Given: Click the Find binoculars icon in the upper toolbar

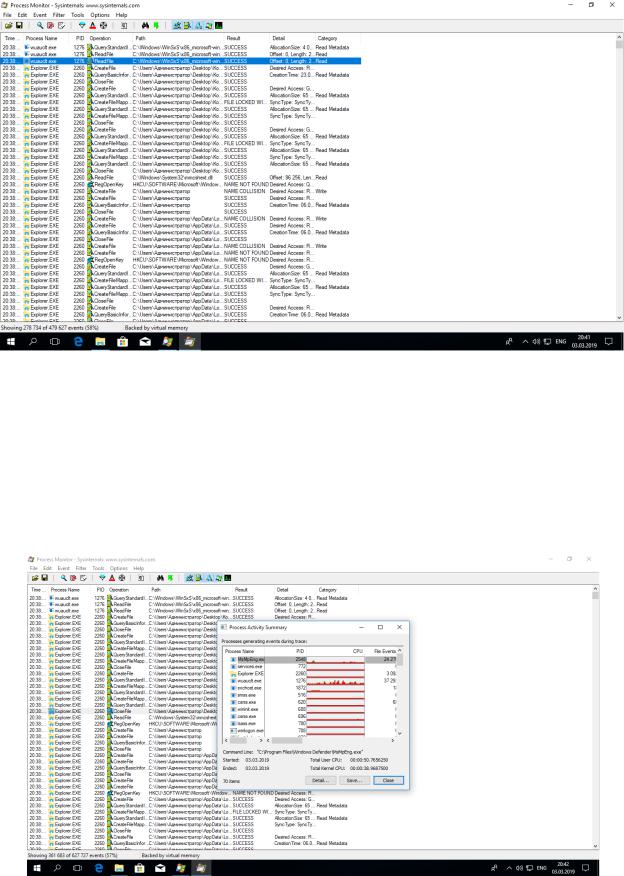Looking at the screenshot, I should [x=145, y=26].
